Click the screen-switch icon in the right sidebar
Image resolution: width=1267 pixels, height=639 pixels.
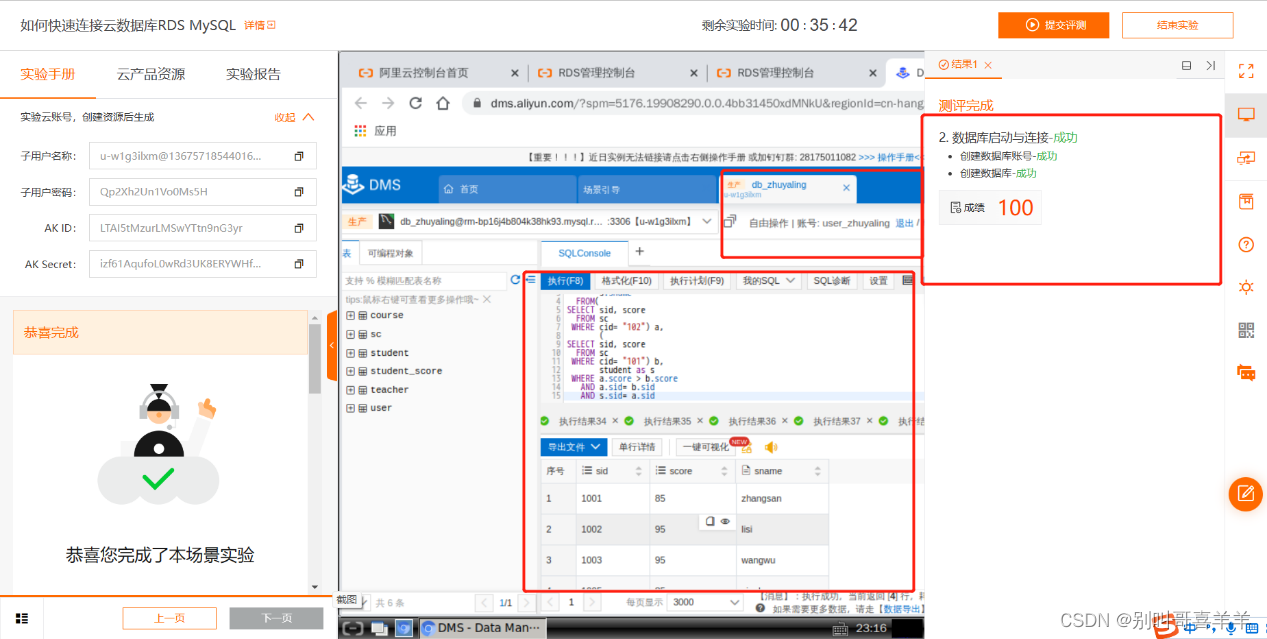[1246, 158]
